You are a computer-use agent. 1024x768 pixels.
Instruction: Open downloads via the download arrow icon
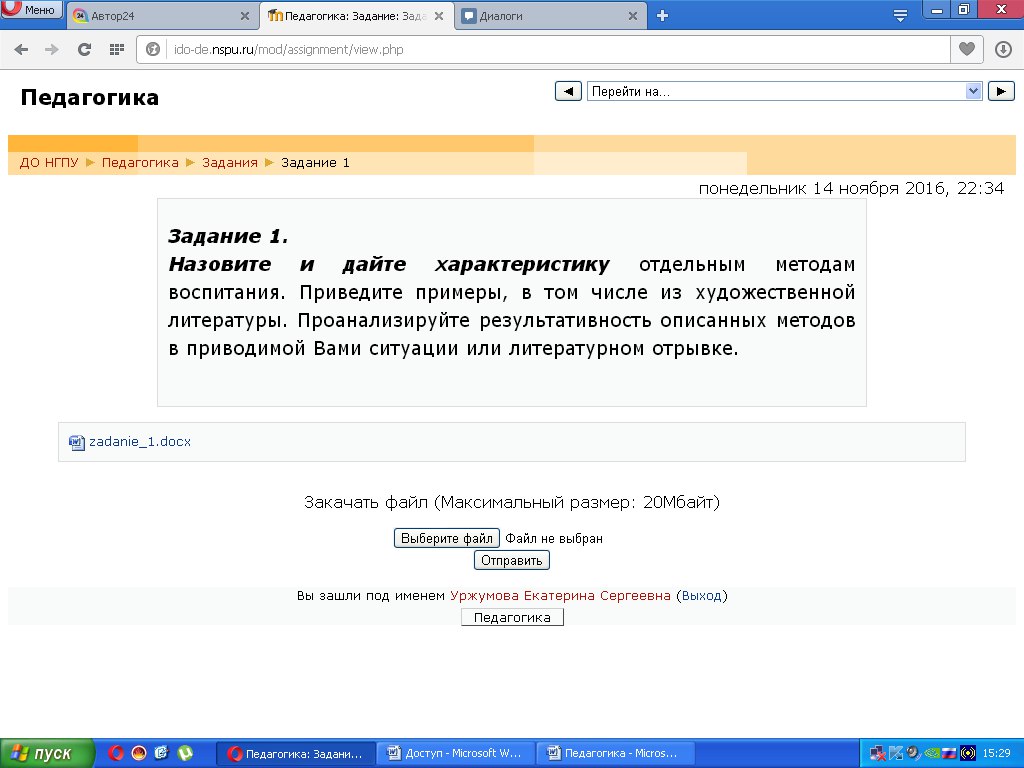1003,49
